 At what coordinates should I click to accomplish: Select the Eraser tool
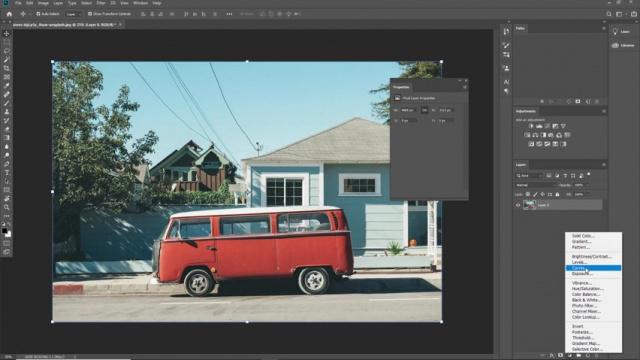[7, 129]
